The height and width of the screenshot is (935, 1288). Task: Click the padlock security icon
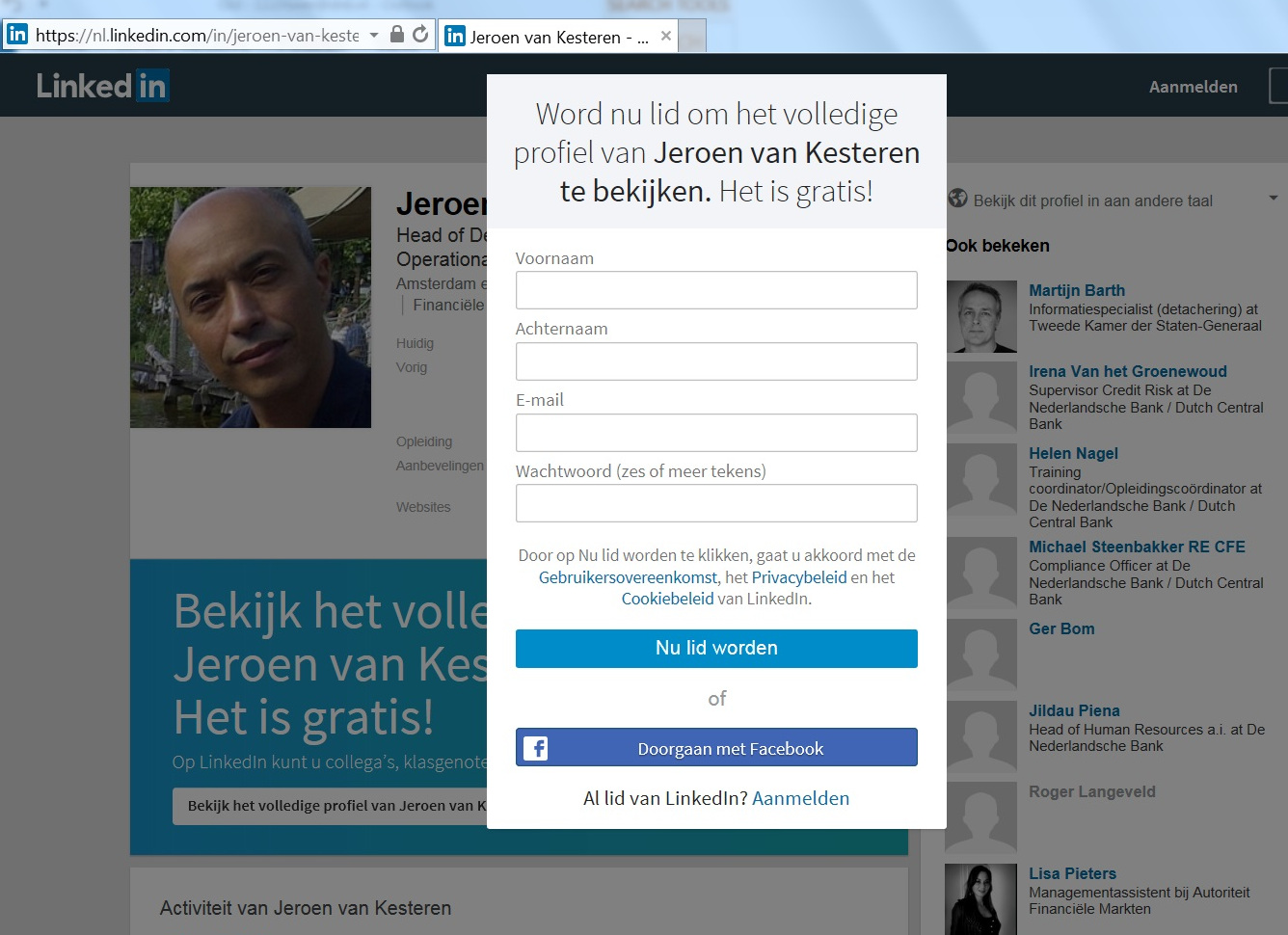pyautogui.click(x=396, y=35)
